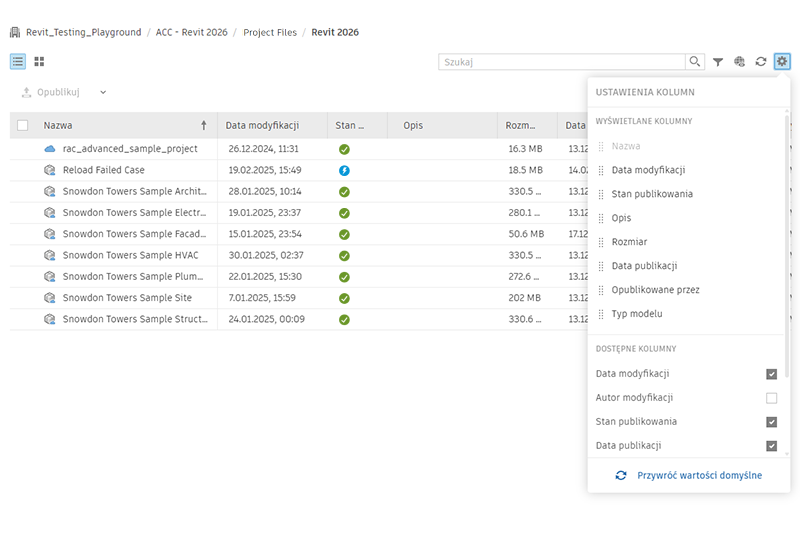Uncheck Data publikacji in available columns

pyautogui.click(x=771, y=446)
